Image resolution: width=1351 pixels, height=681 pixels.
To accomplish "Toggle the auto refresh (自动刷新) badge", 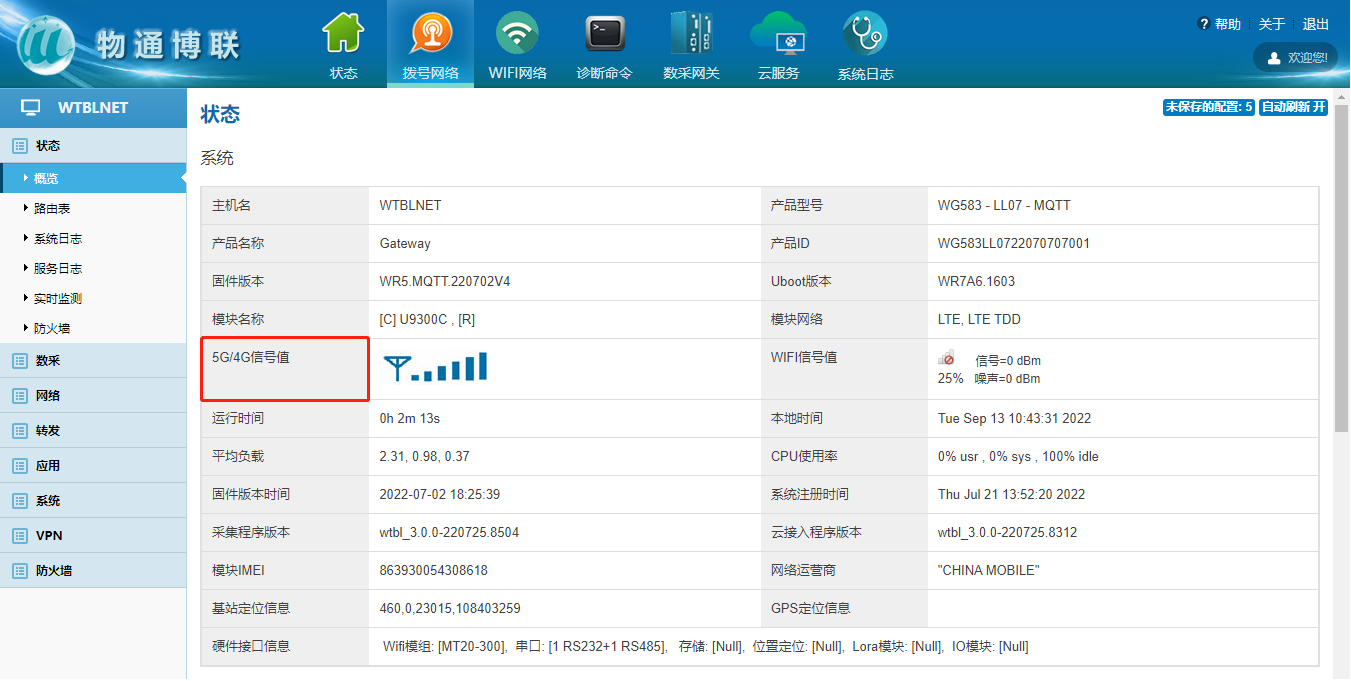I will (x=1293, y=107).
